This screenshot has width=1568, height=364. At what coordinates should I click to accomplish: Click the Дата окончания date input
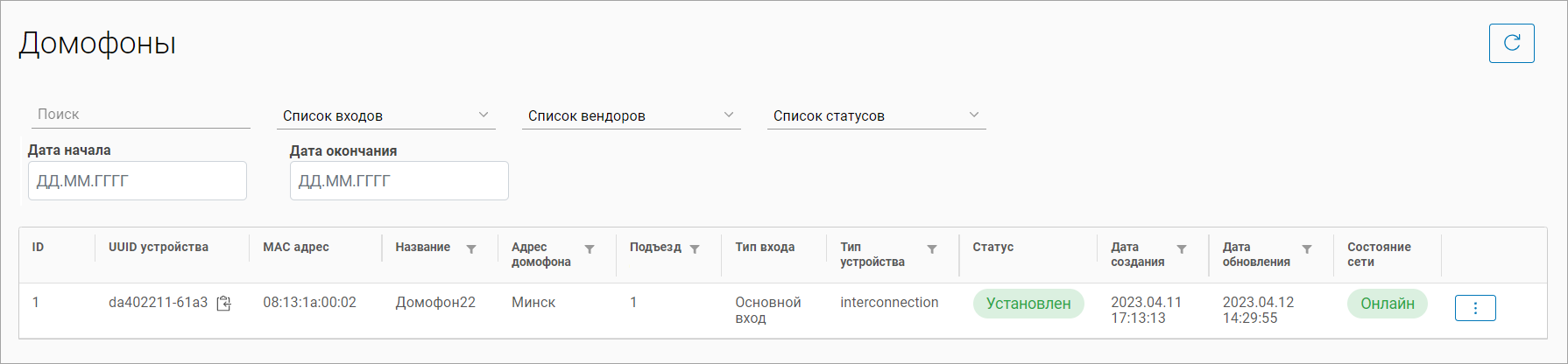(399, 181)
